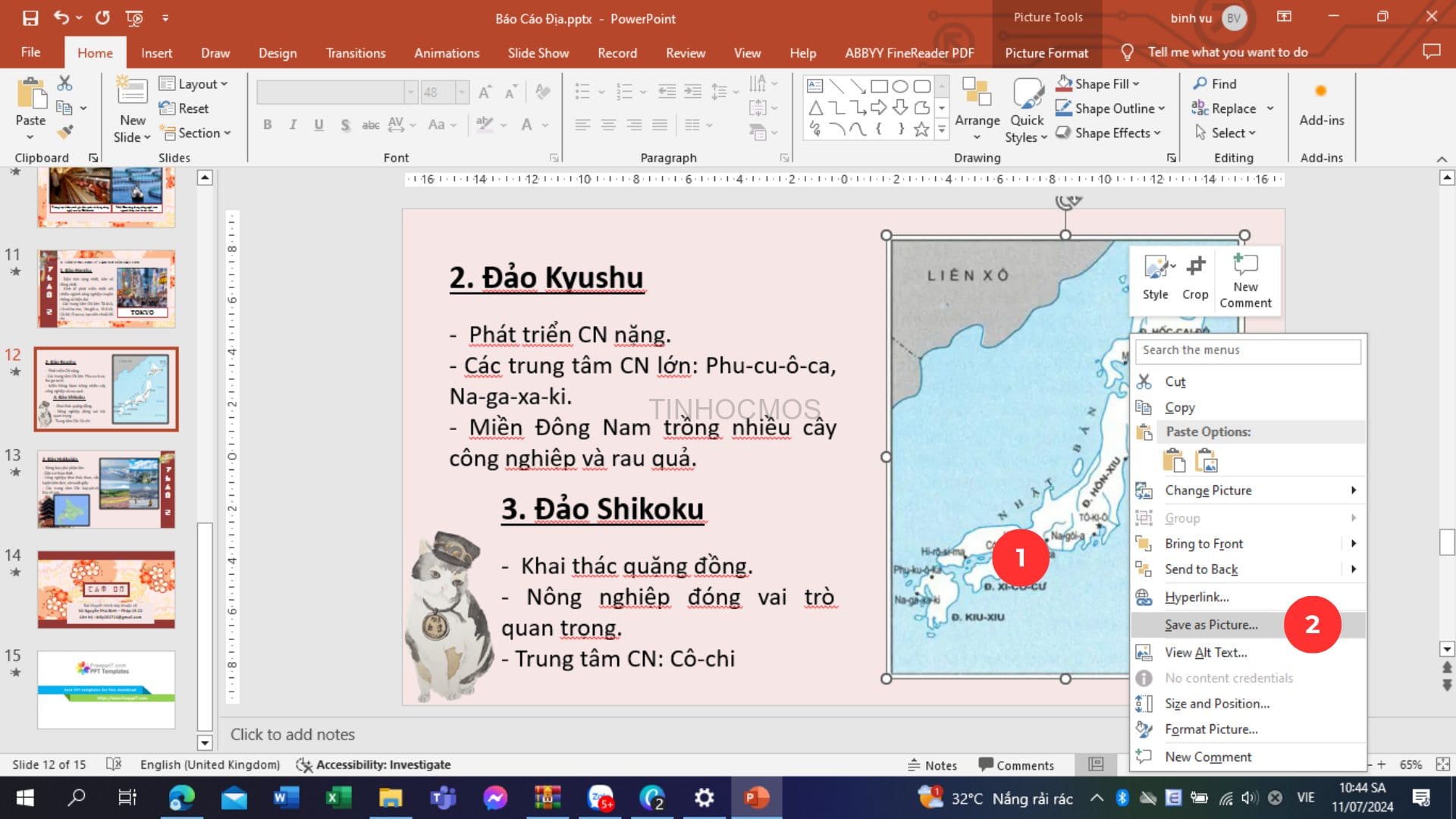Toggle Italic formatting button

tap(293, 125)
